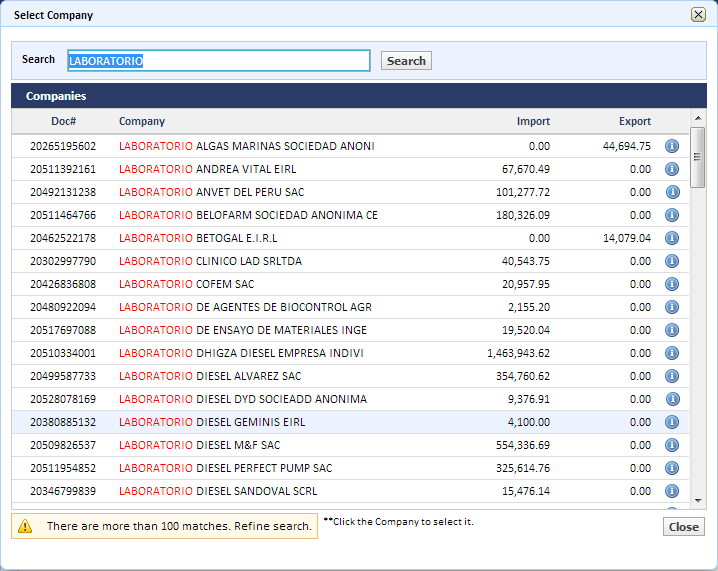Viewport: 718px width, 571px height.
Task: Click the Company column header
Action: click(142, 121)
